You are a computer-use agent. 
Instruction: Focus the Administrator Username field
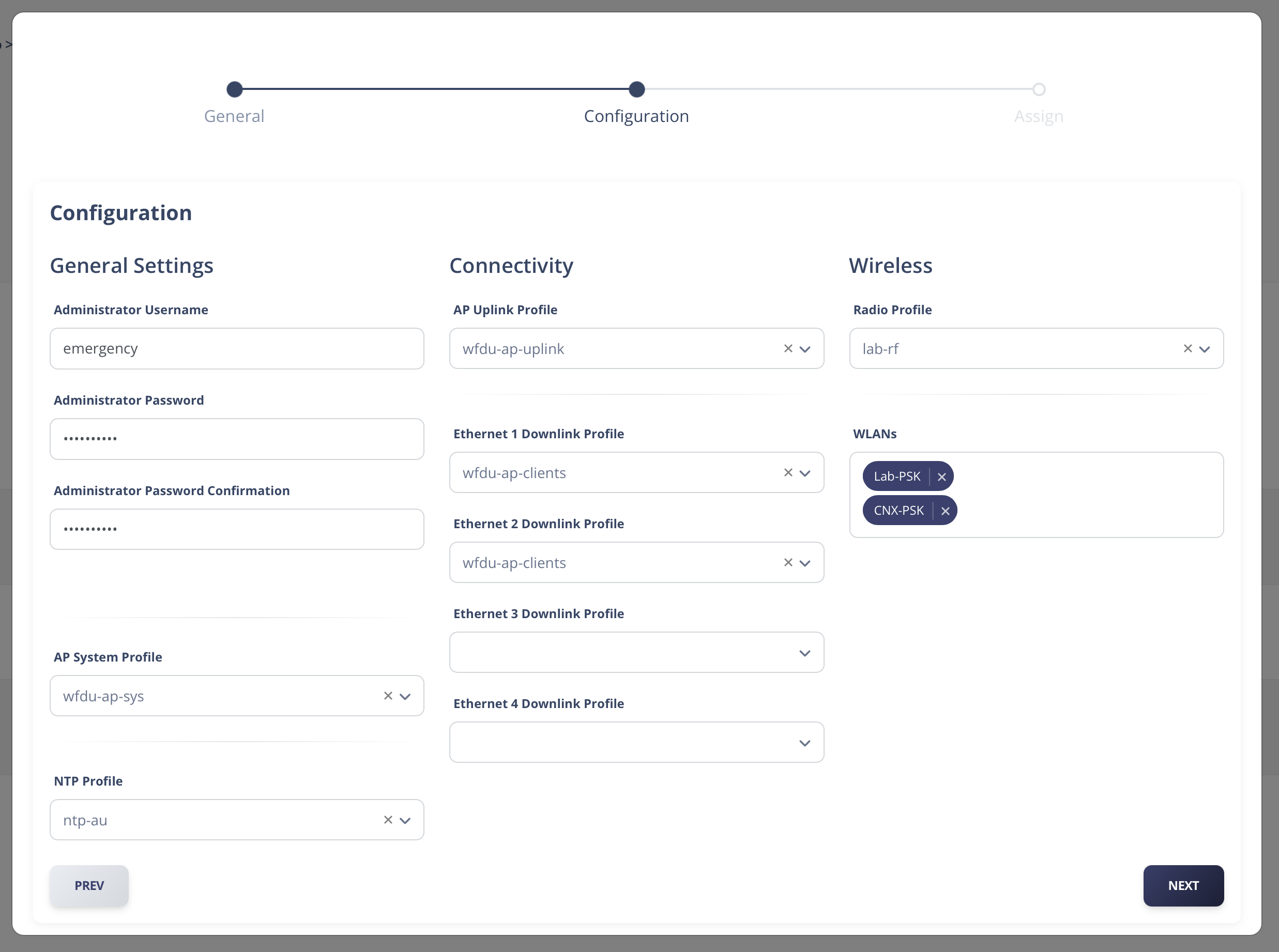tap(237, 349)
